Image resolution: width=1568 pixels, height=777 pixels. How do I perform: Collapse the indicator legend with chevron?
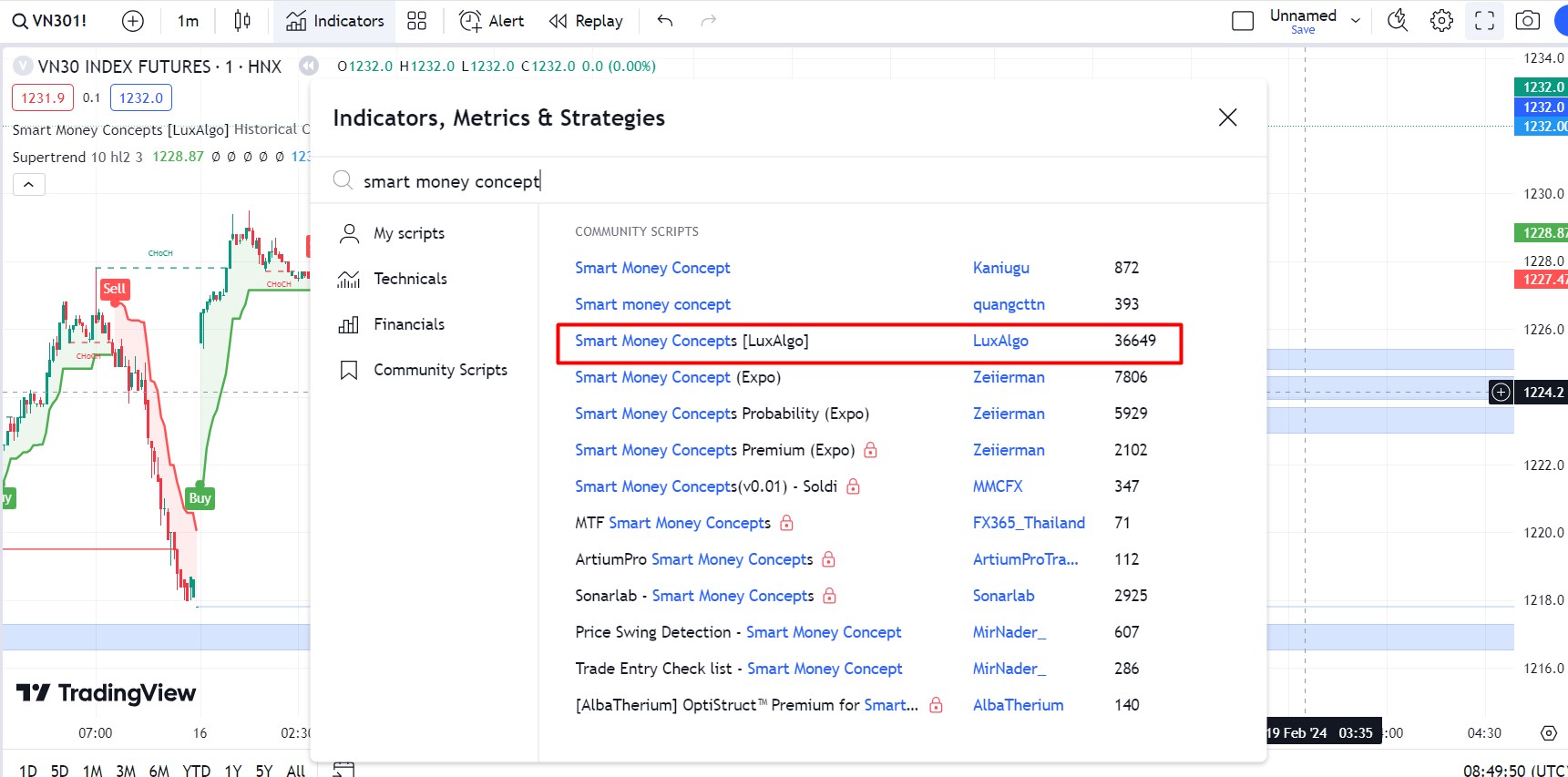point(28,185)
